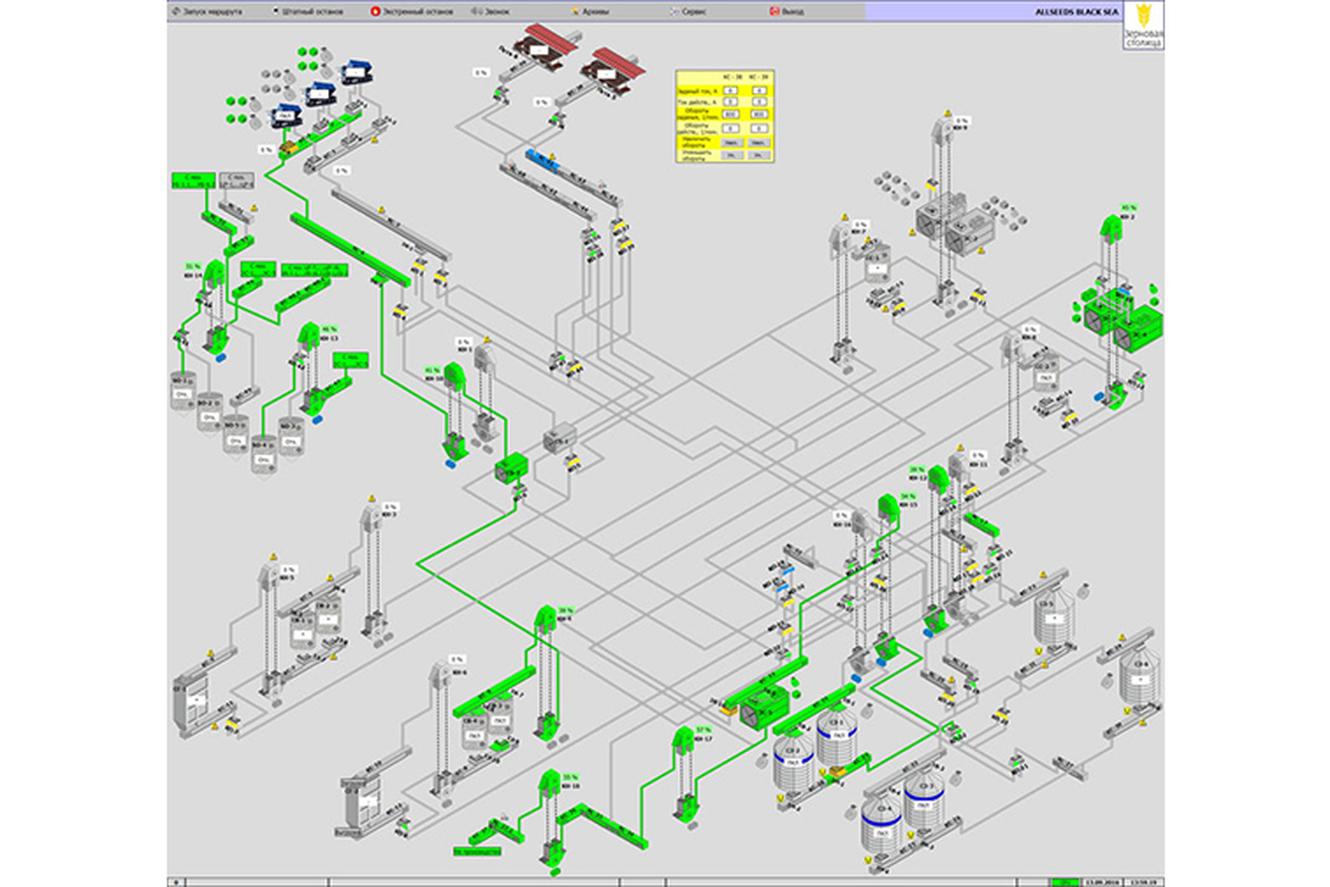The width and height of the screenshot is (1330, 887).
Task: Click the БО-1 hopper bin
Action: click(x=182, y=391)
